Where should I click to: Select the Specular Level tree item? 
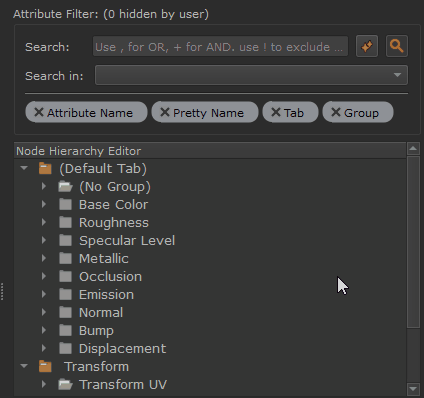[127, 240]
